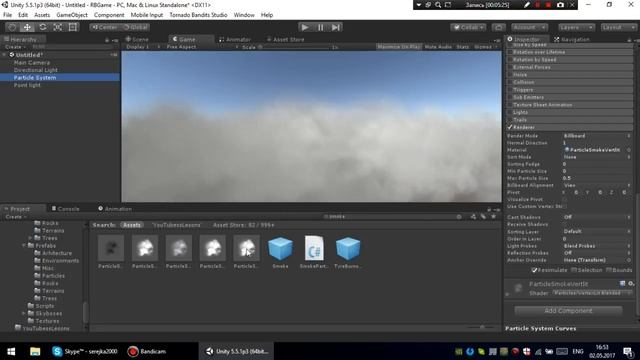Click the search-by-type filter icon
Image resolution: width=640 pixels, height=360 pixels.
click(473, 217)
